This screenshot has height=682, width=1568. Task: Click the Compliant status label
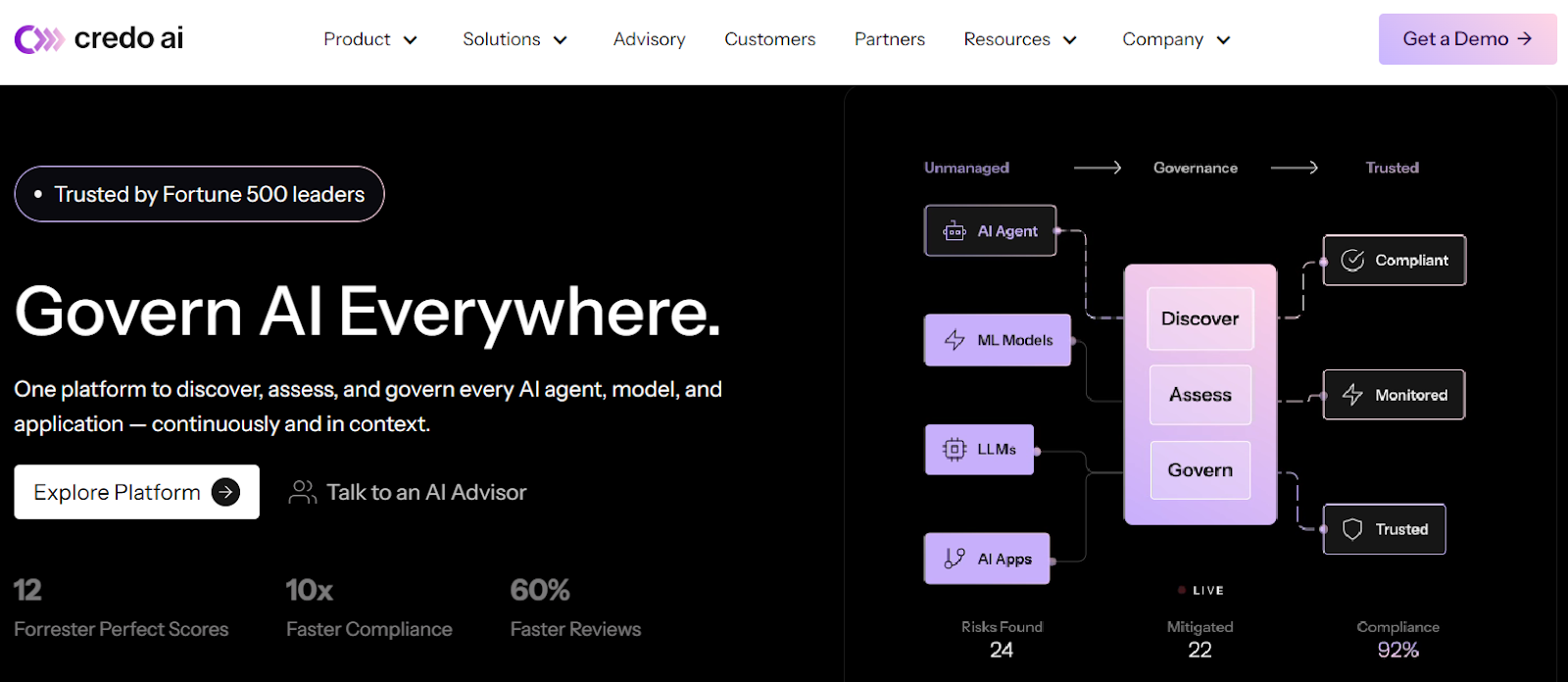pos(1411,260)
